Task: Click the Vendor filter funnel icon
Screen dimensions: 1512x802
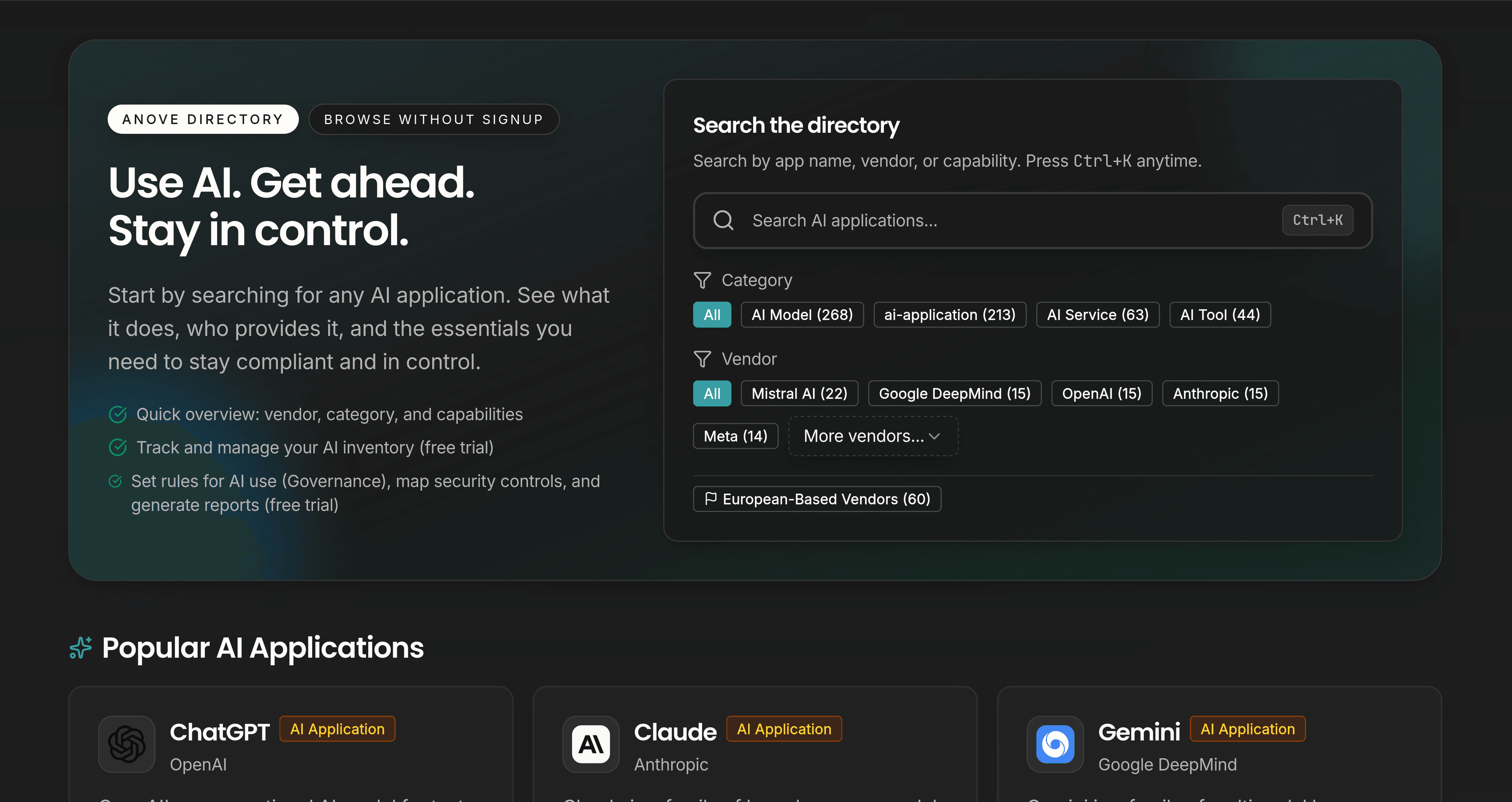Action: click(702, 359)
